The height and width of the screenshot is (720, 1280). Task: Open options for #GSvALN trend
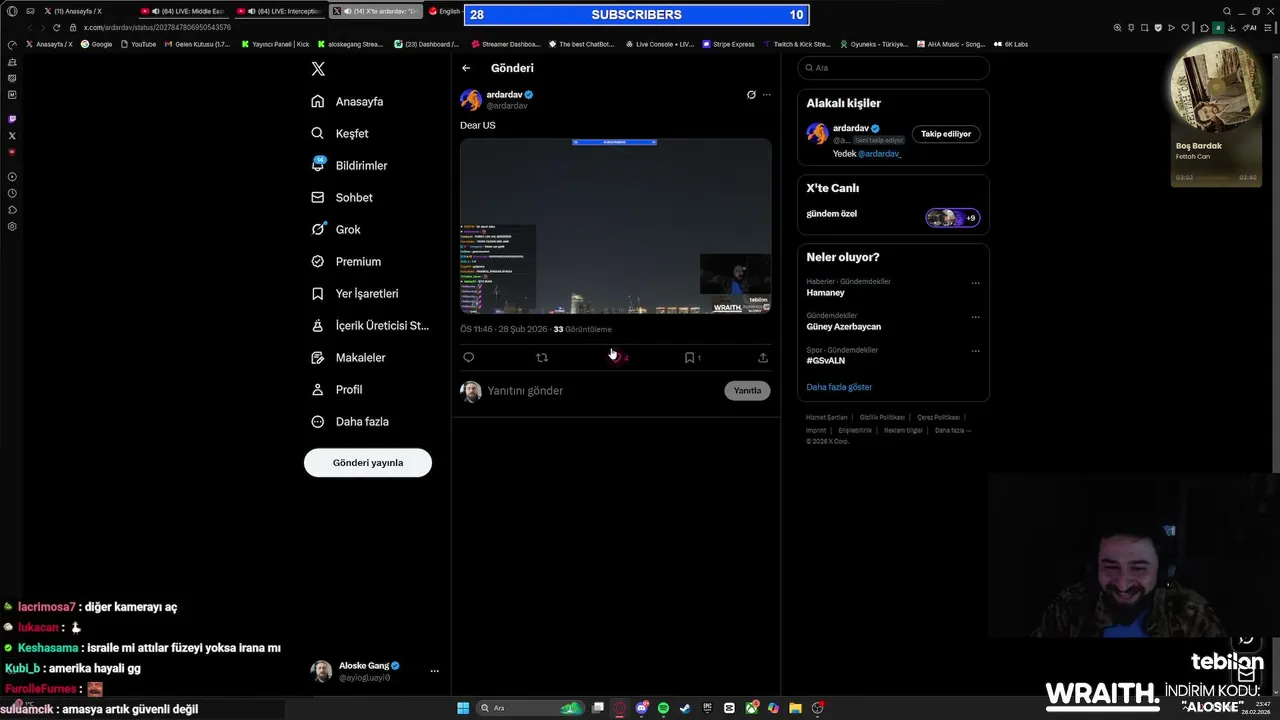(x=976, y=351)
